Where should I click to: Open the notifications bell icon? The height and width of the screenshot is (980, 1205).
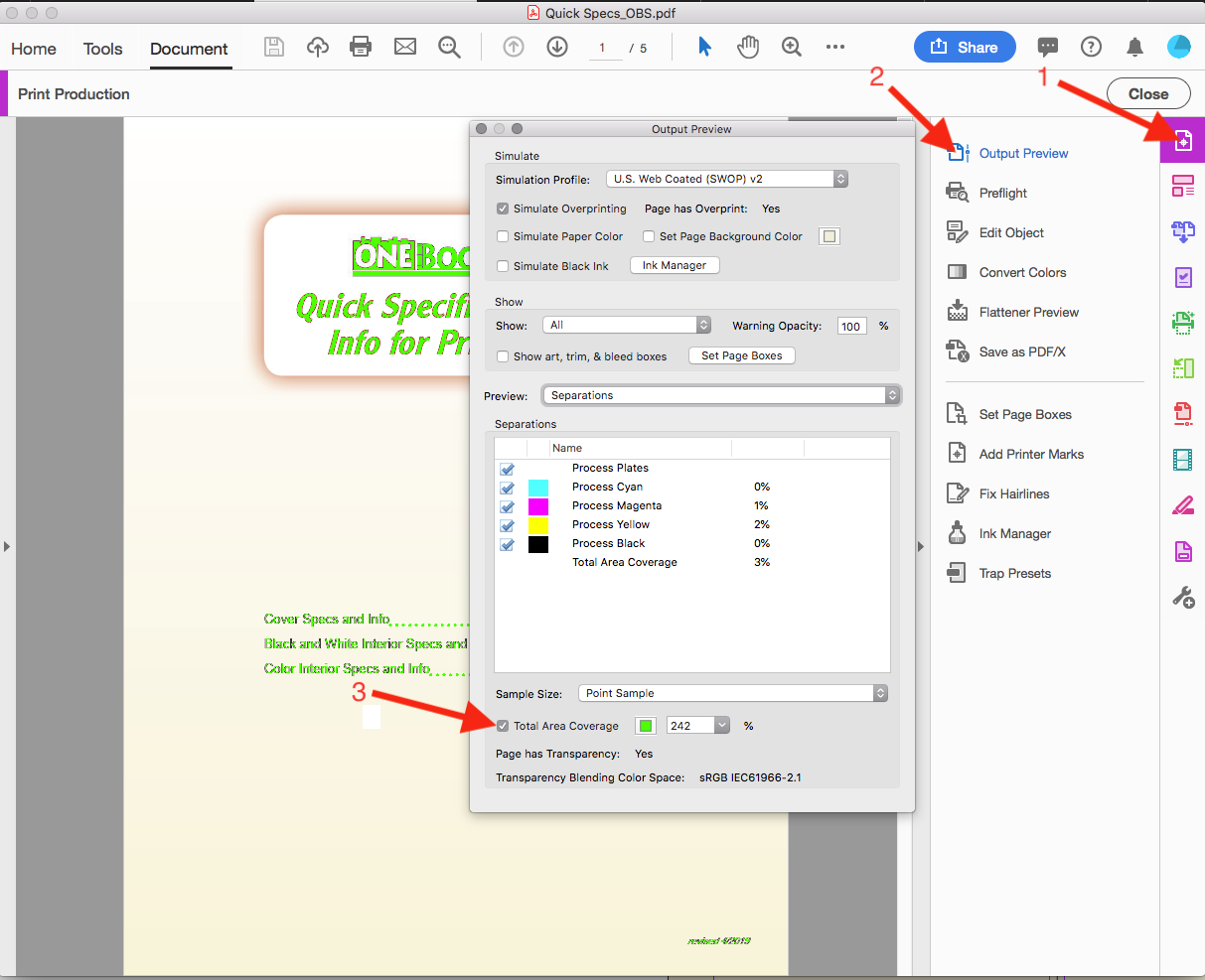tap(1134, 47)
